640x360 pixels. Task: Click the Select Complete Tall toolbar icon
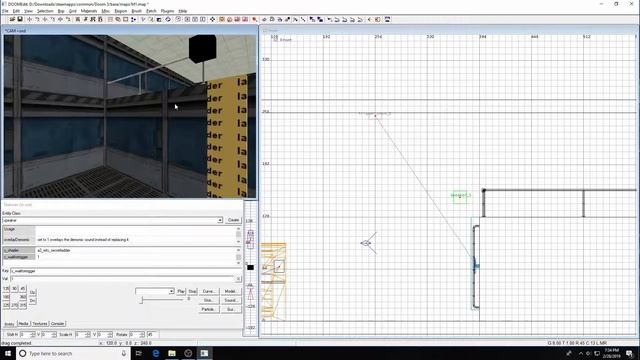78,19
